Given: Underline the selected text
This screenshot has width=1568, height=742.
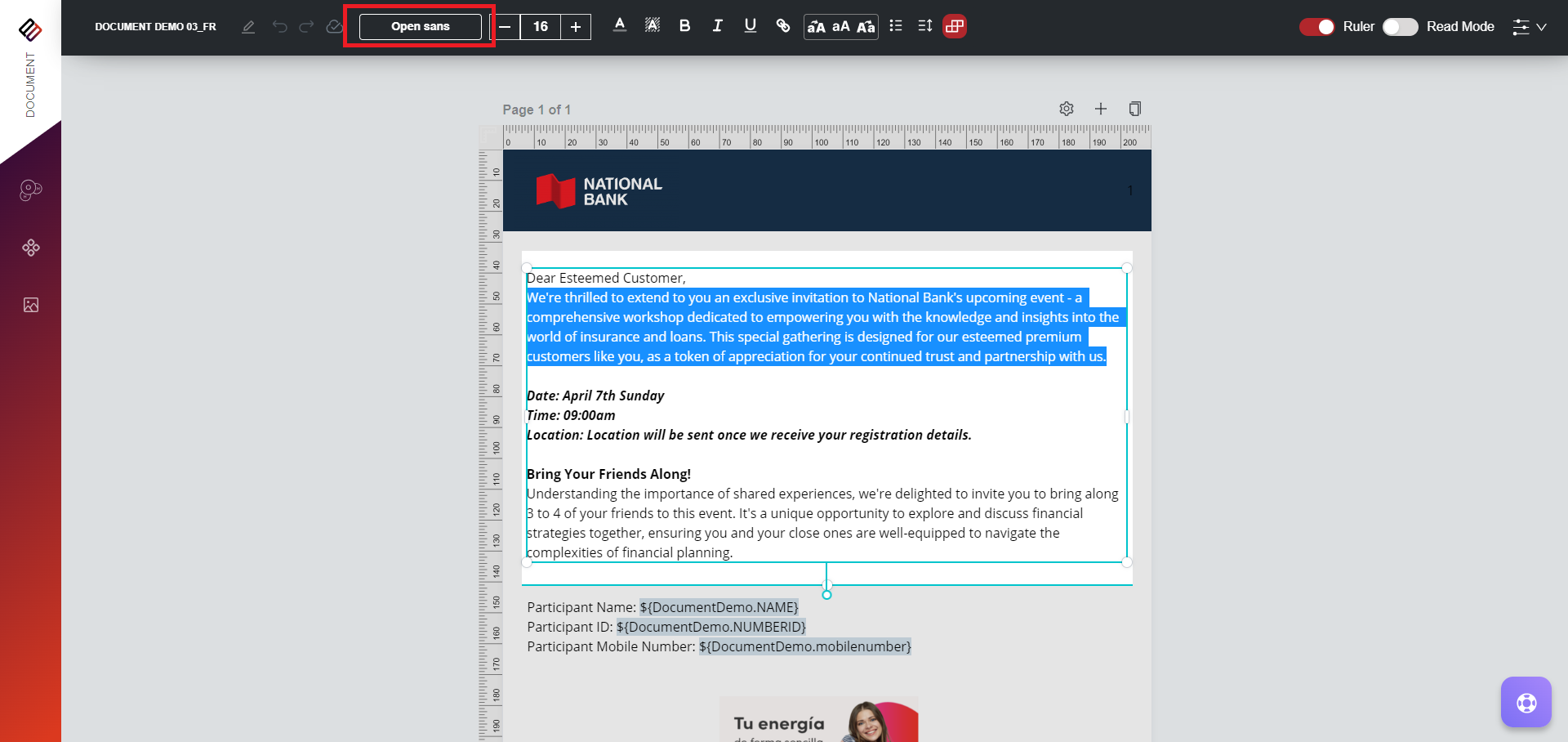Looking at the screenshot, I should [x=750, y=26].
